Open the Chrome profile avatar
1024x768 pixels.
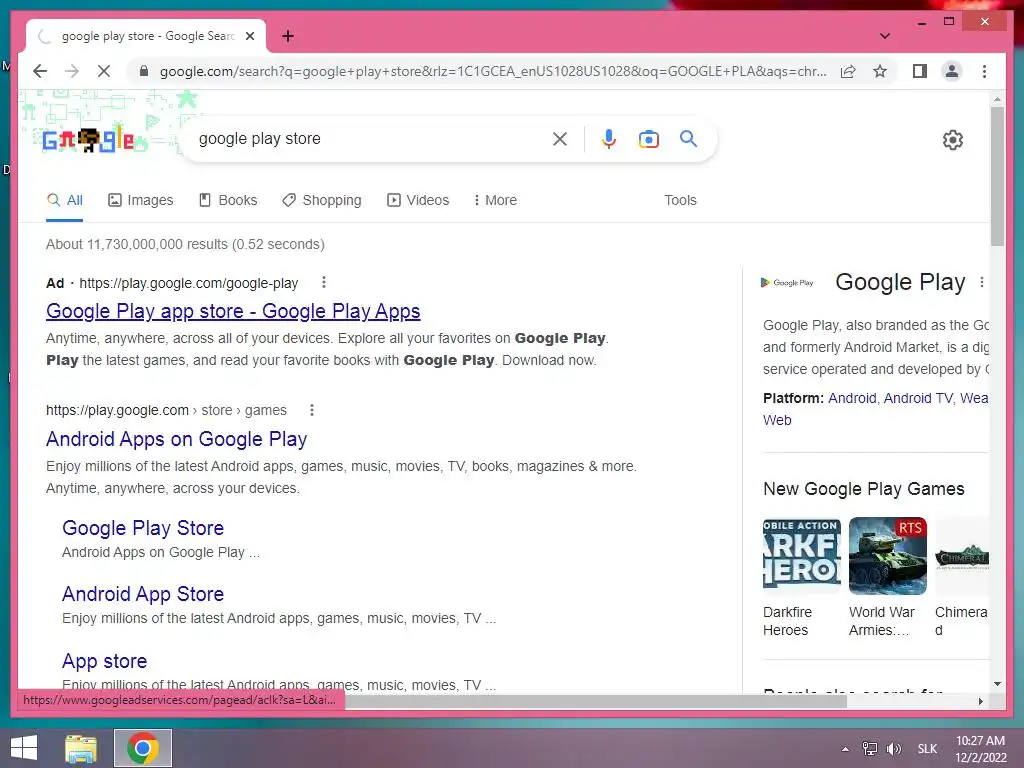[x=952, y=71]
